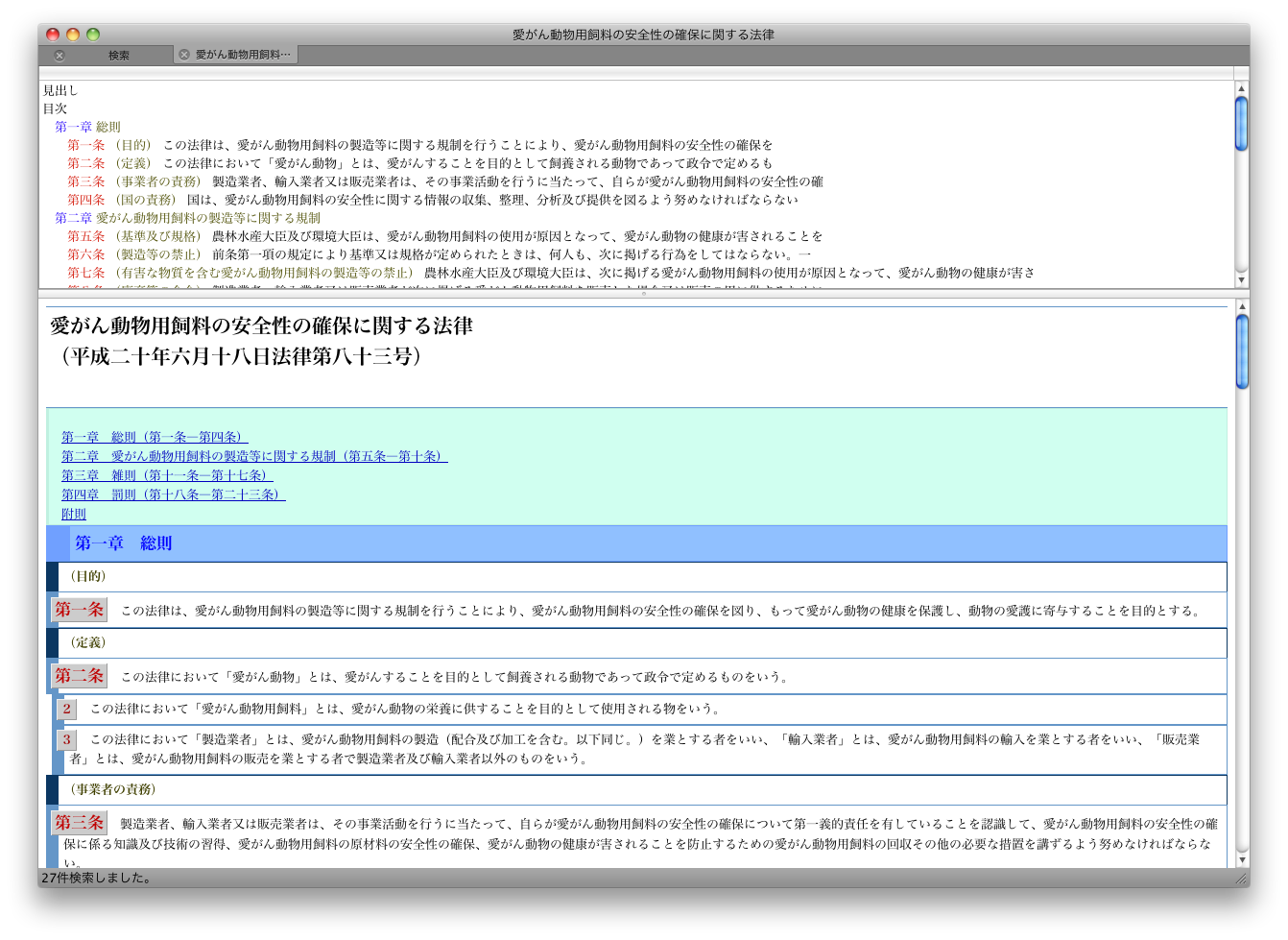This screenshot has width=1288, height=940.
Task: Select the 愛がん動物用飼料 document tab
Action: pyautogui.click(x=242, y=55)
